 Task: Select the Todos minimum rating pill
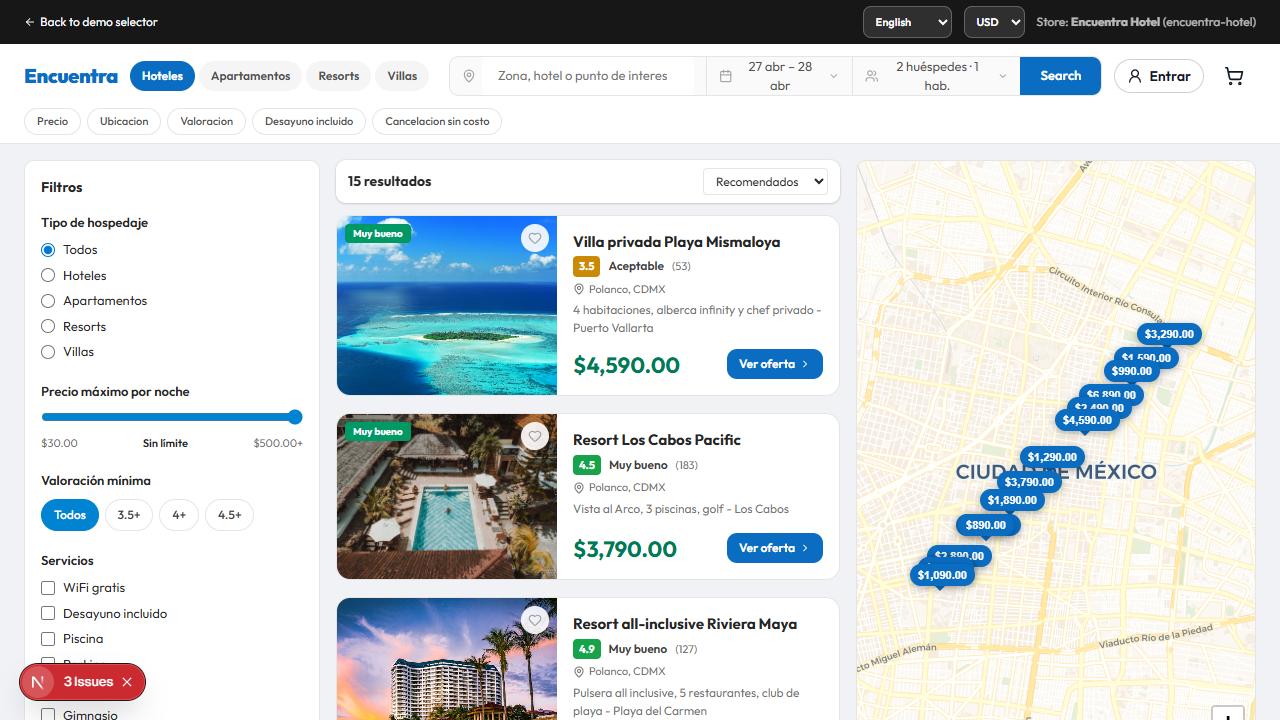70,515
